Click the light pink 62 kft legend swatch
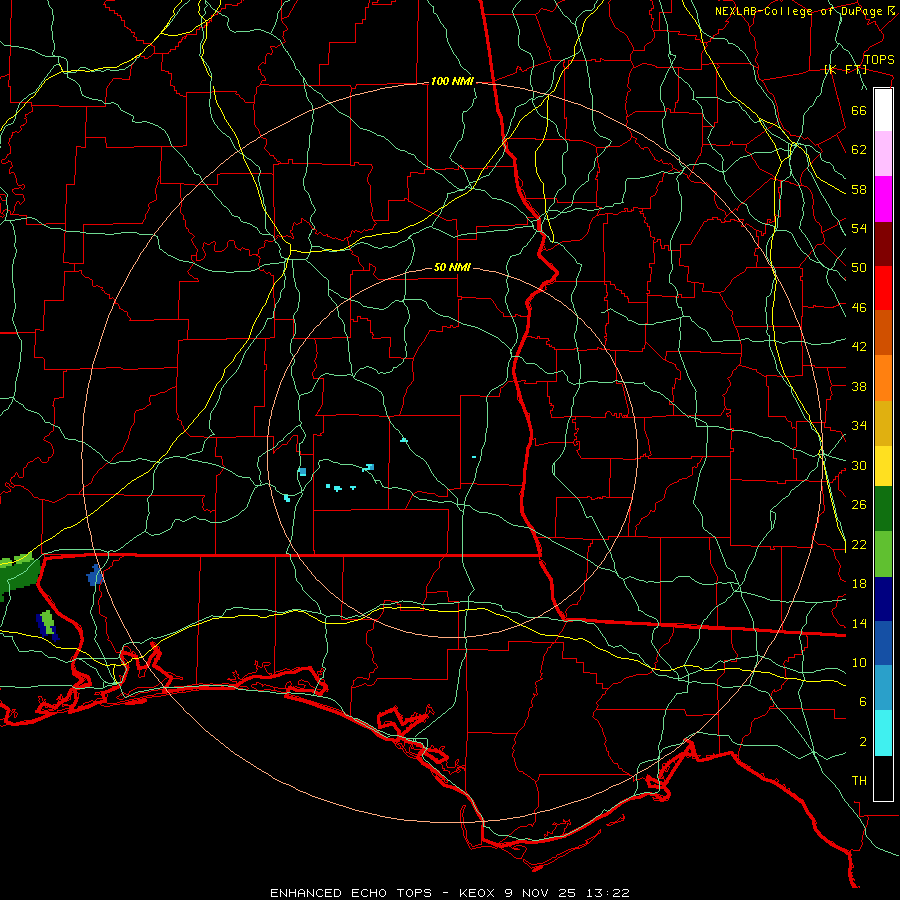Screen dimensions: 900x900 883,153
